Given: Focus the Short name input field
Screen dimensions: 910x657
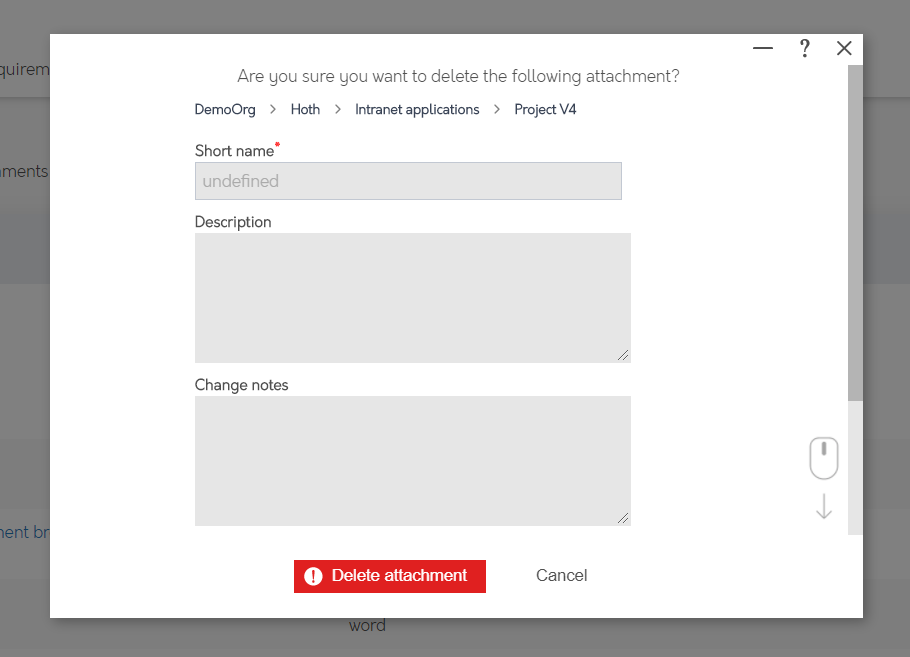Looking at the screenshot, I should 408,180.
